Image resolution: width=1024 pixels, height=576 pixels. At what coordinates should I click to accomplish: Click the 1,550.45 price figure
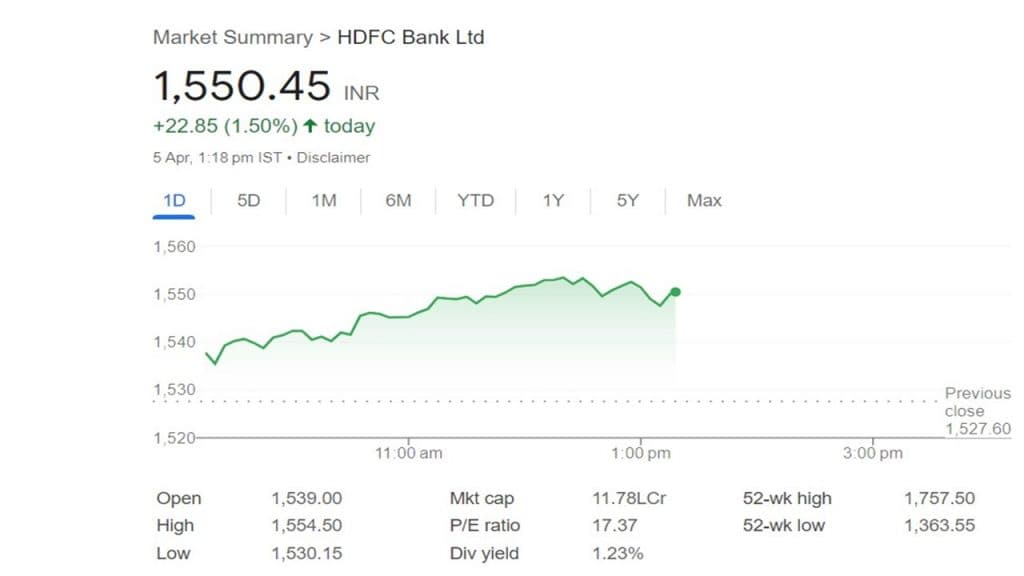(241, 87)
